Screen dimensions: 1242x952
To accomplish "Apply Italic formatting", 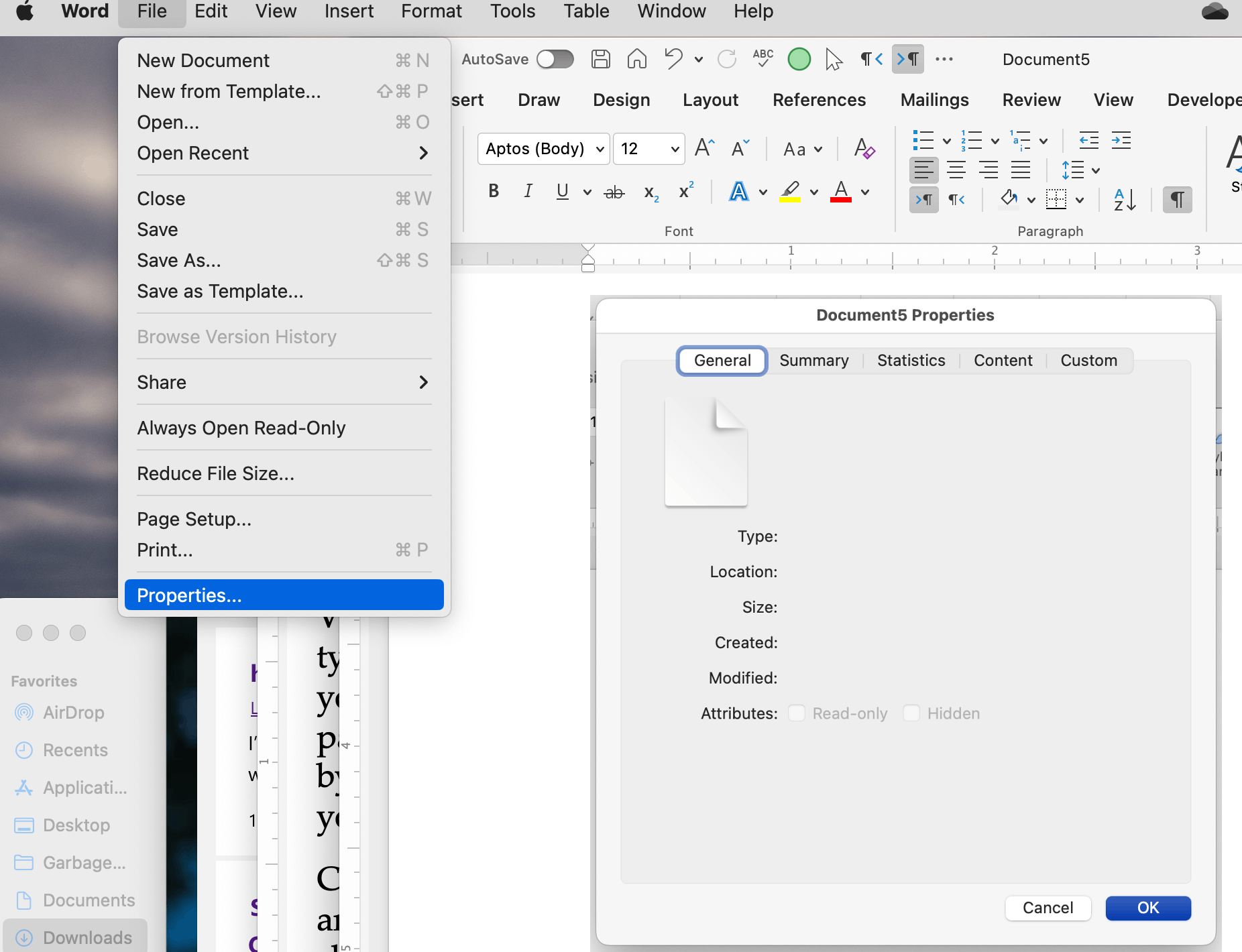I will click(x=528, y=191).
